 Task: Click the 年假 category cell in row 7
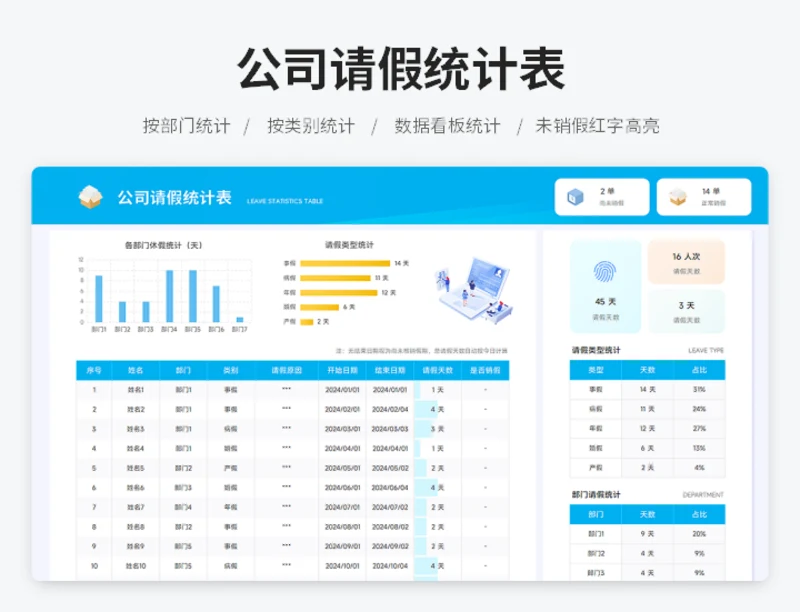231,507
